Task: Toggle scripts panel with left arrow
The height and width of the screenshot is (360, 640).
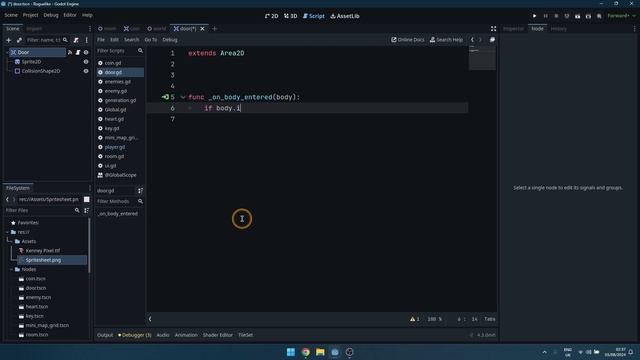Action: coord(150,319)
